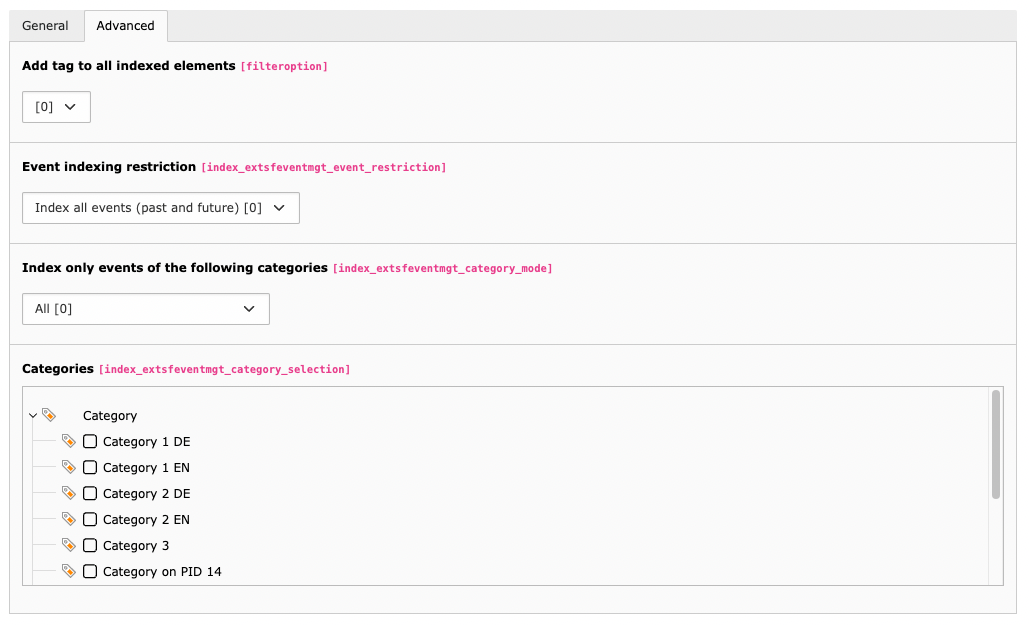Collapse the Category tree root node
Image resolution: width=1029 pixels, height=625 pixels.
pos(34,415)
